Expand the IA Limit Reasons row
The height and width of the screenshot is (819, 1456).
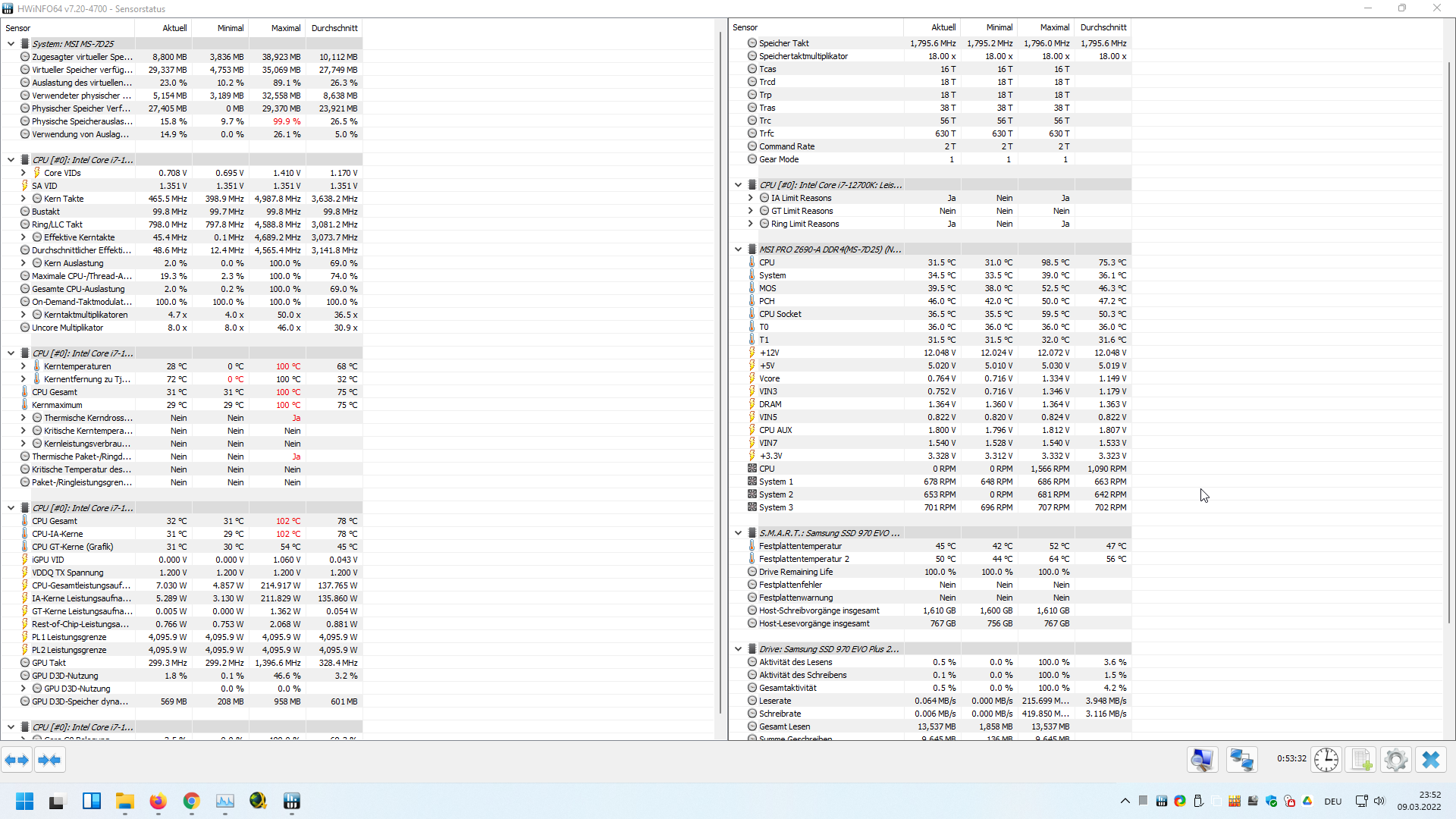(x=750, y=198)
